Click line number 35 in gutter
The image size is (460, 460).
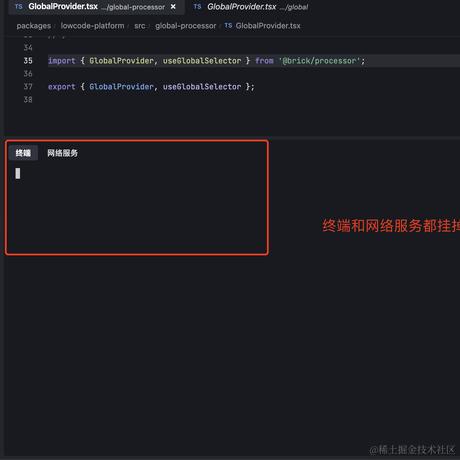click(28, 61)
